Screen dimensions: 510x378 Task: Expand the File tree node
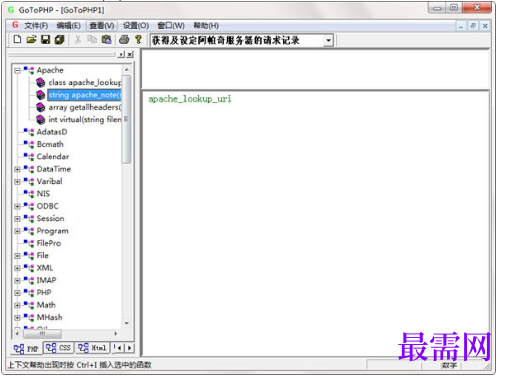[17, 256]
